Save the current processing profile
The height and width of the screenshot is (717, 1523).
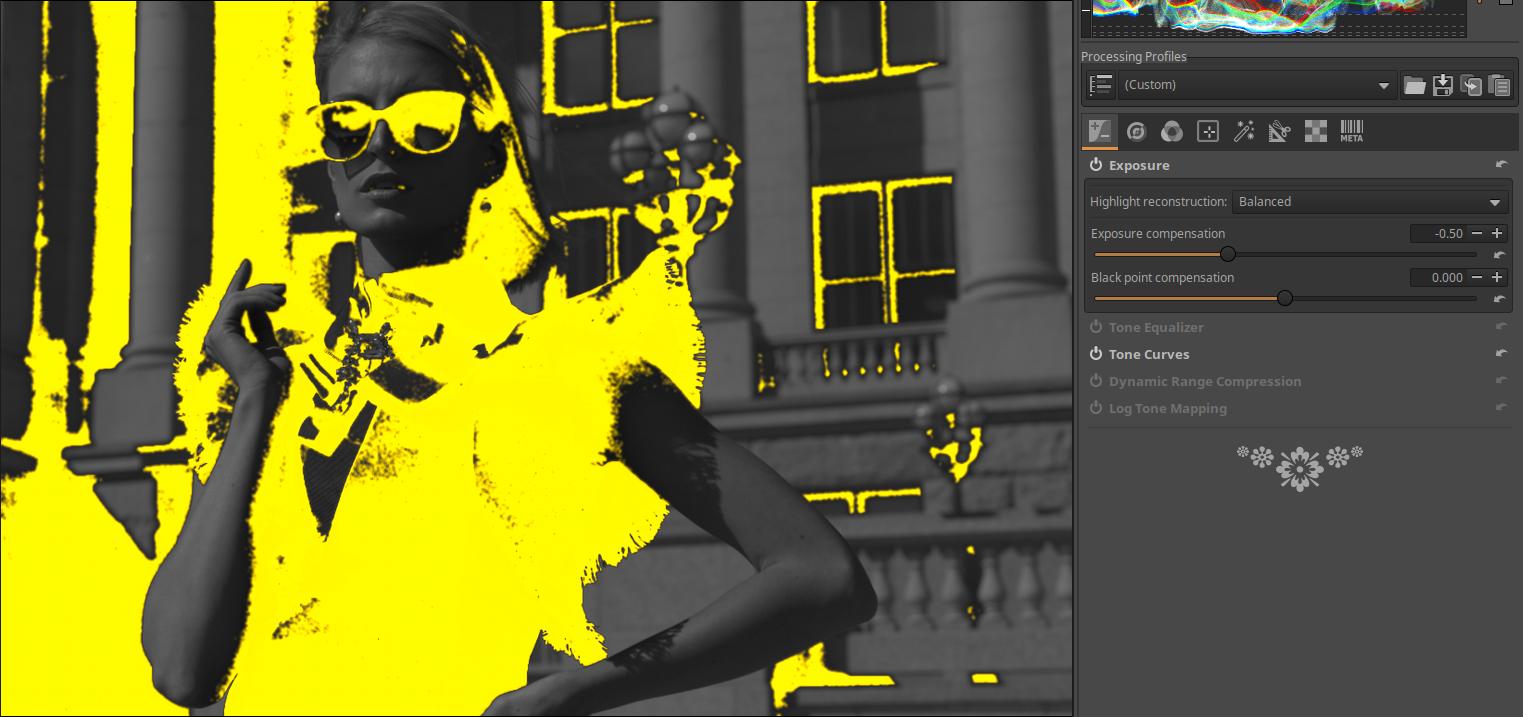coord(1442,86)
